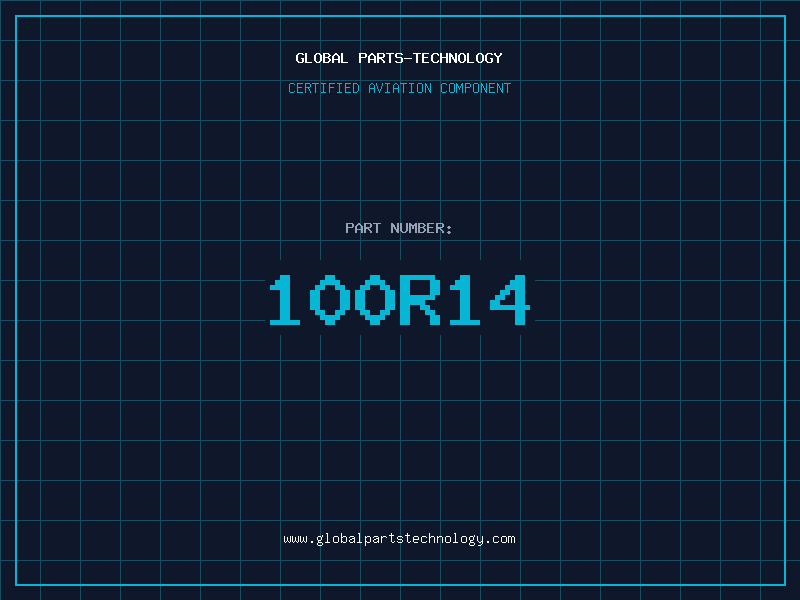800x600 pixels.
Task: Click the GLOBAL PARTS-TECHNOLOGY heading
Action: click(399, 58)
